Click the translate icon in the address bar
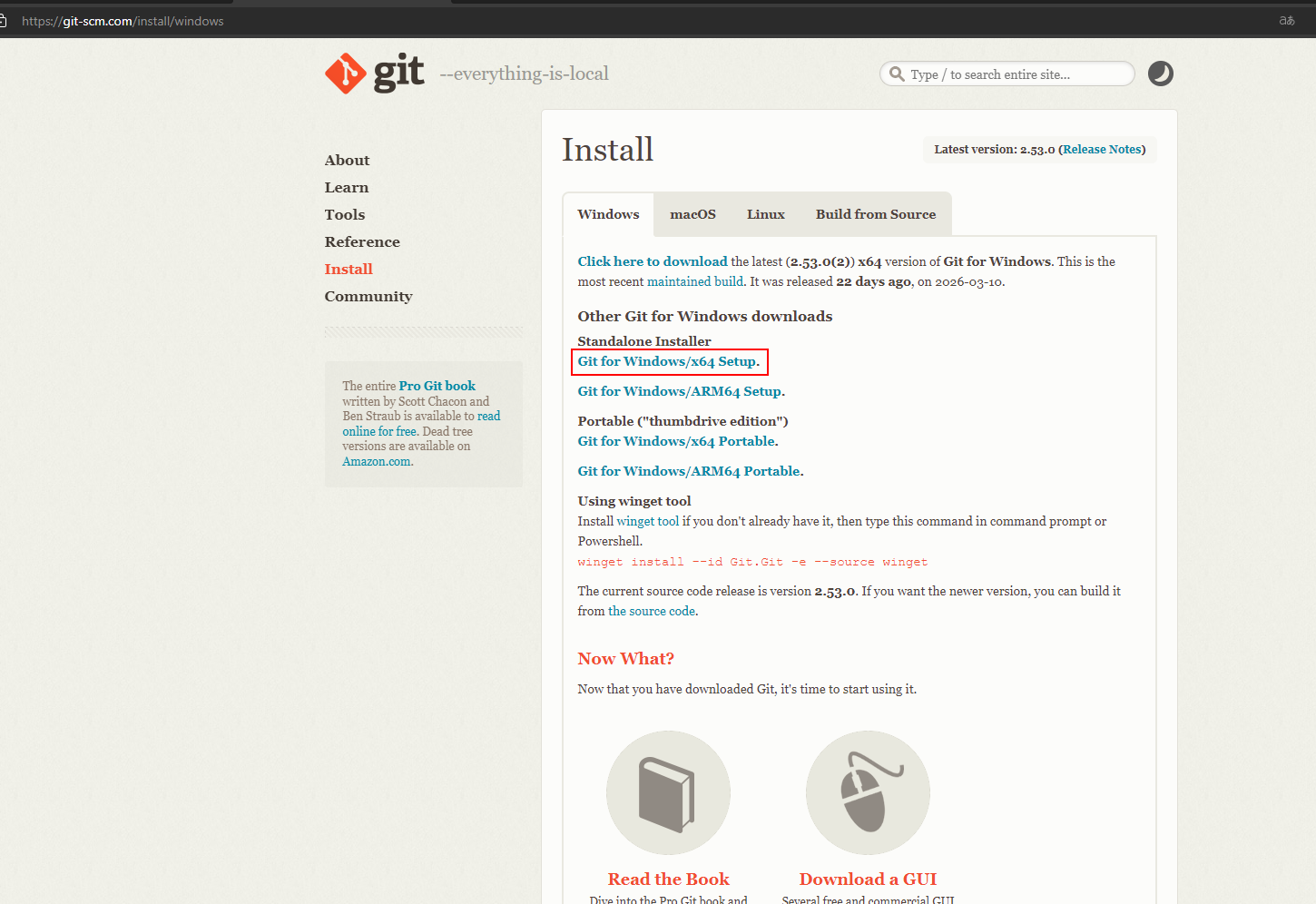 coord(1287,21)
